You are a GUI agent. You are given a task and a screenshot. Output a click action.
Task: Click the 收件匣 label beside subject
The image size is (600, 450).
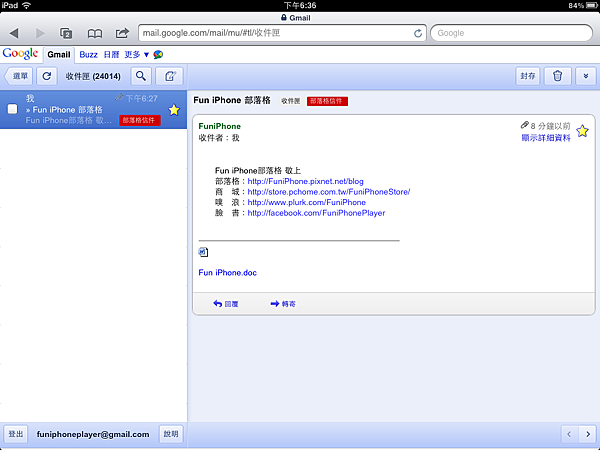coord(290,101)
